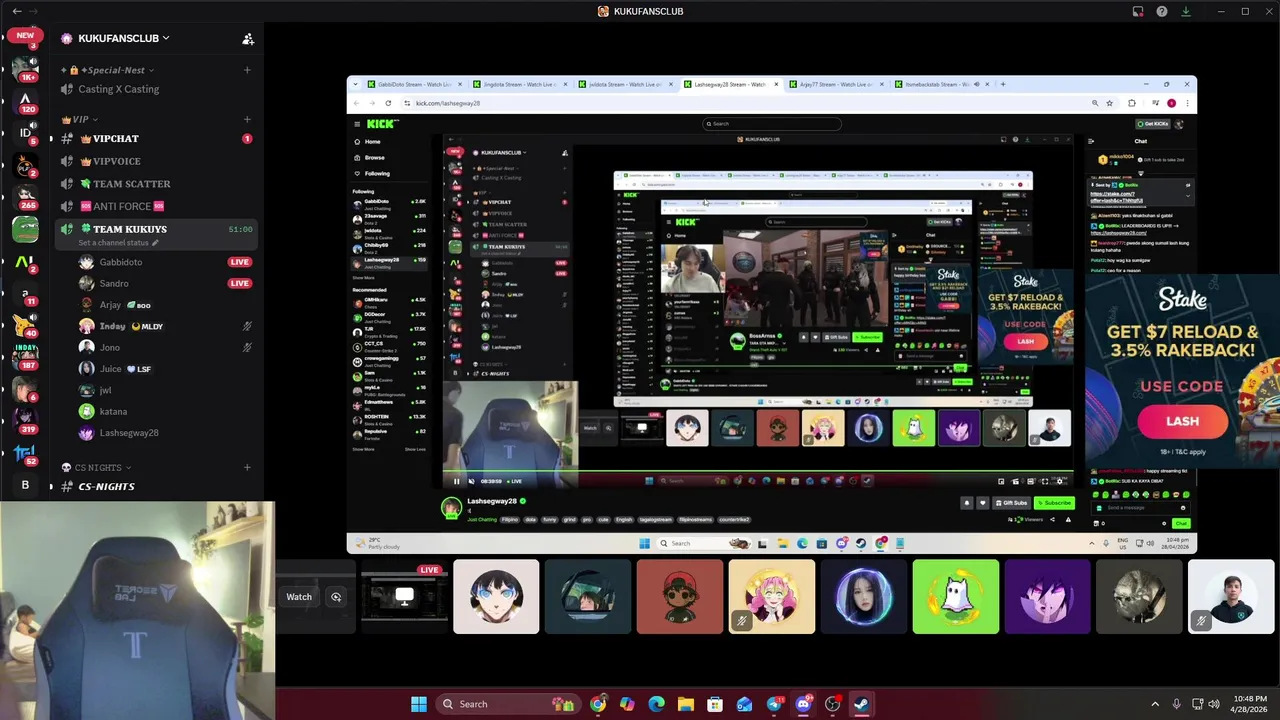Collapse the CS NIGHTS category

click(96, 467)
